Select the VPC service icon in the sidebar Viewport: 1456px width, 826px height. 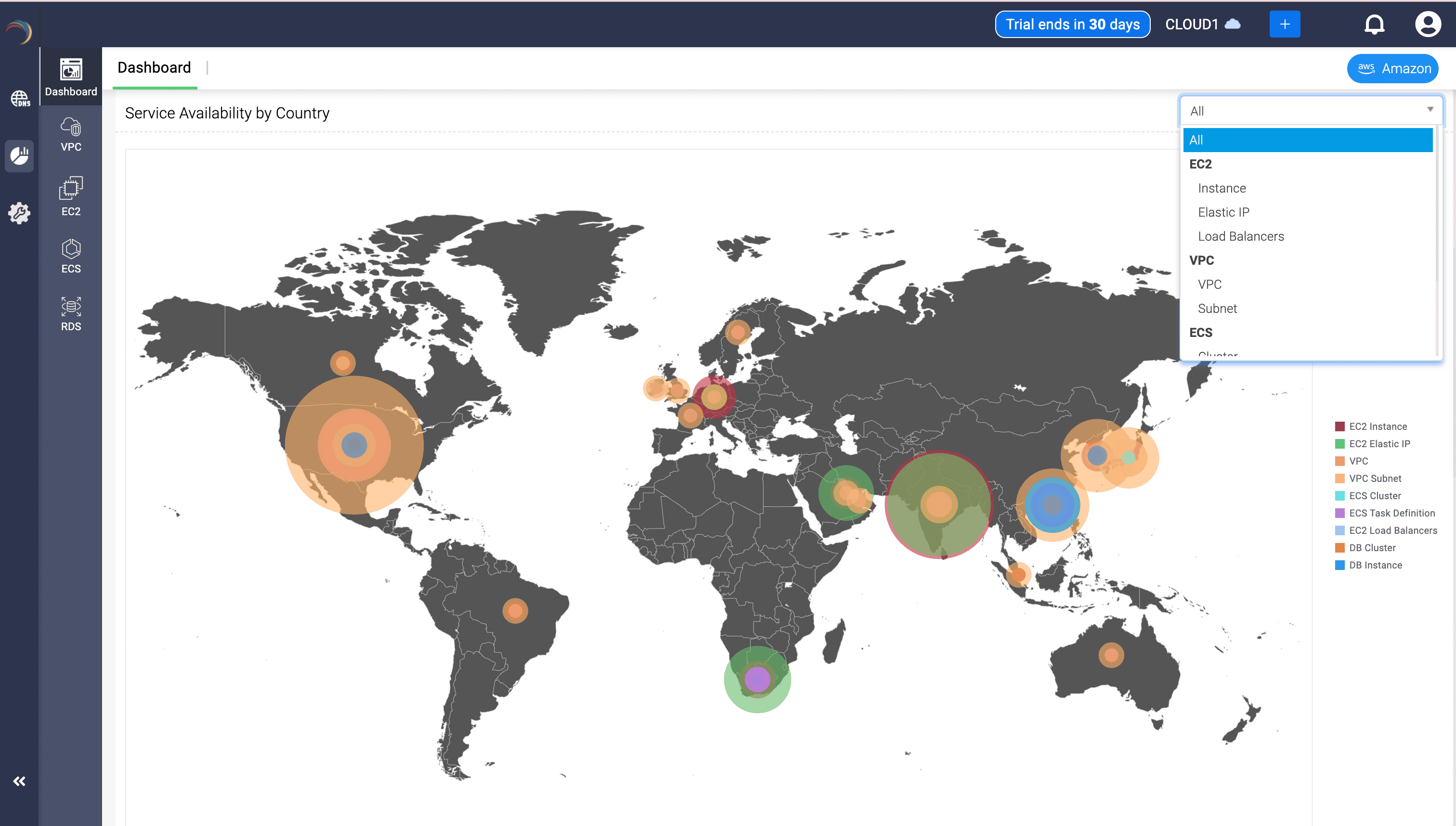point(70,134)
